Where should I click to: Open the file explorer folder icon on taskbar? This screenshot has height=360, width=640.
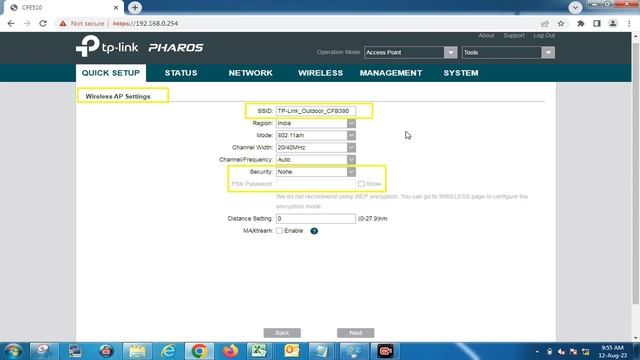point(137,351)
